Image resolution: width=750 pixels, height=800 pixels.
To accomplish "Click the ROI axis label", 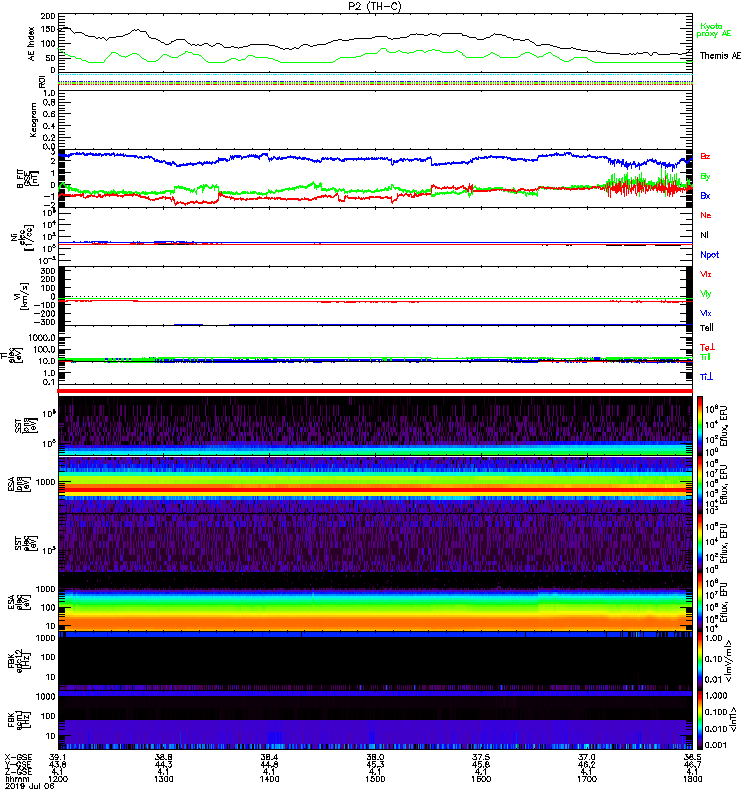I will coord(42,81).
